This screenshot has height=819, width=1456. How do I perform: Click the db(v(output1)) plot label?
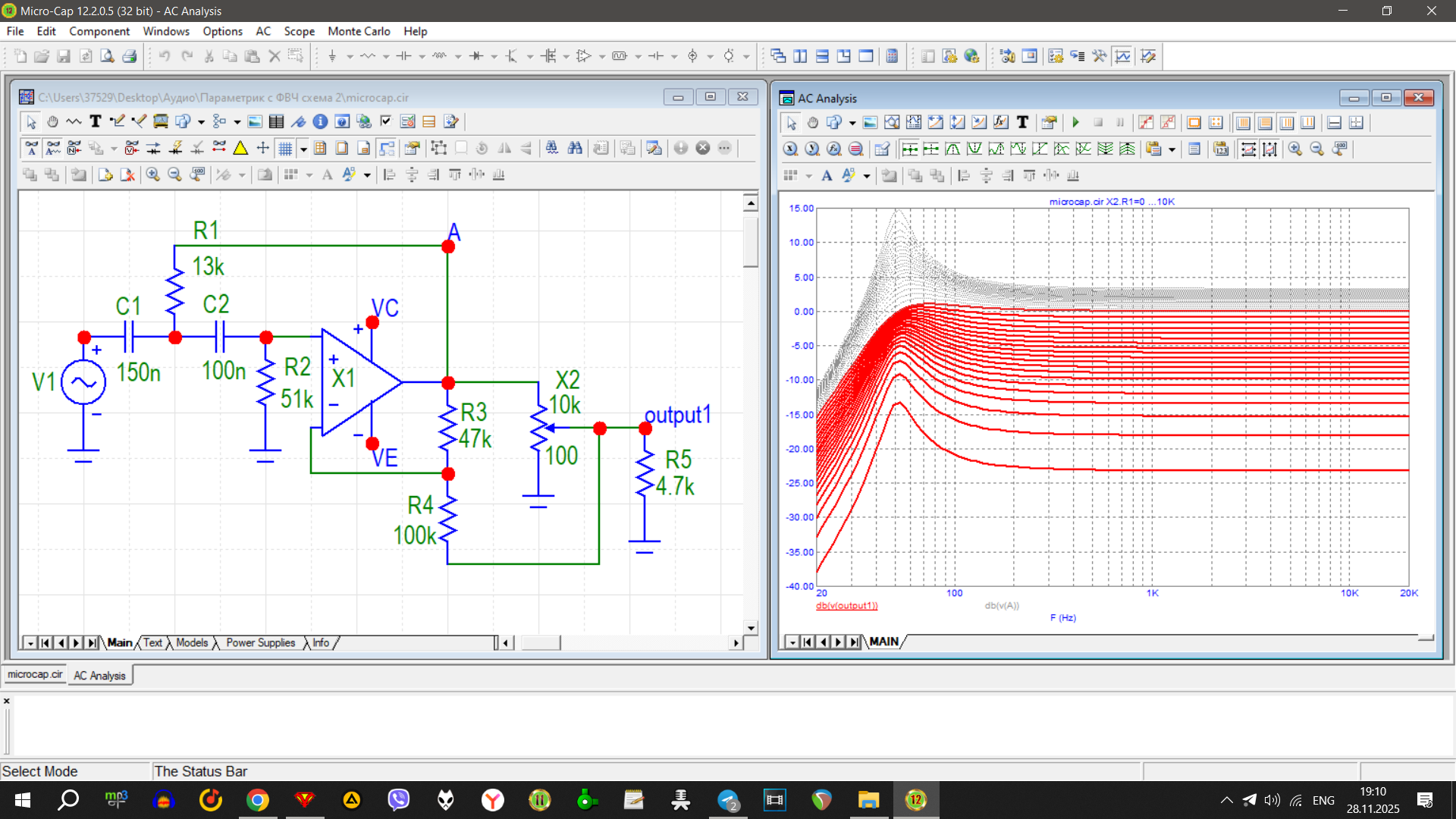pos(846,606)
